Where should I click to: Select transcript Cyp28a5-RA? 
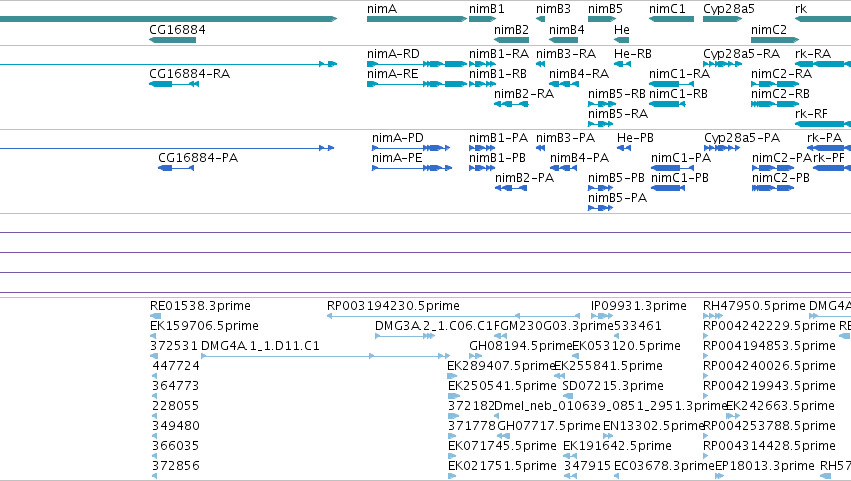point(722,64)
